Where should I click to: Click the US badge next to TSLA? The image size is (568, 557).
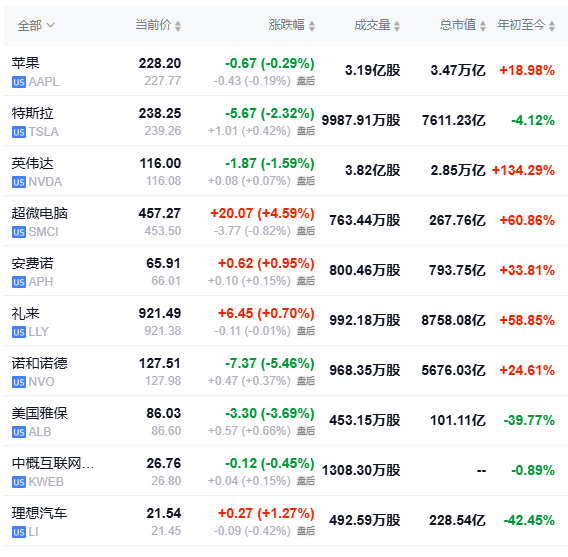coord(19,132)
